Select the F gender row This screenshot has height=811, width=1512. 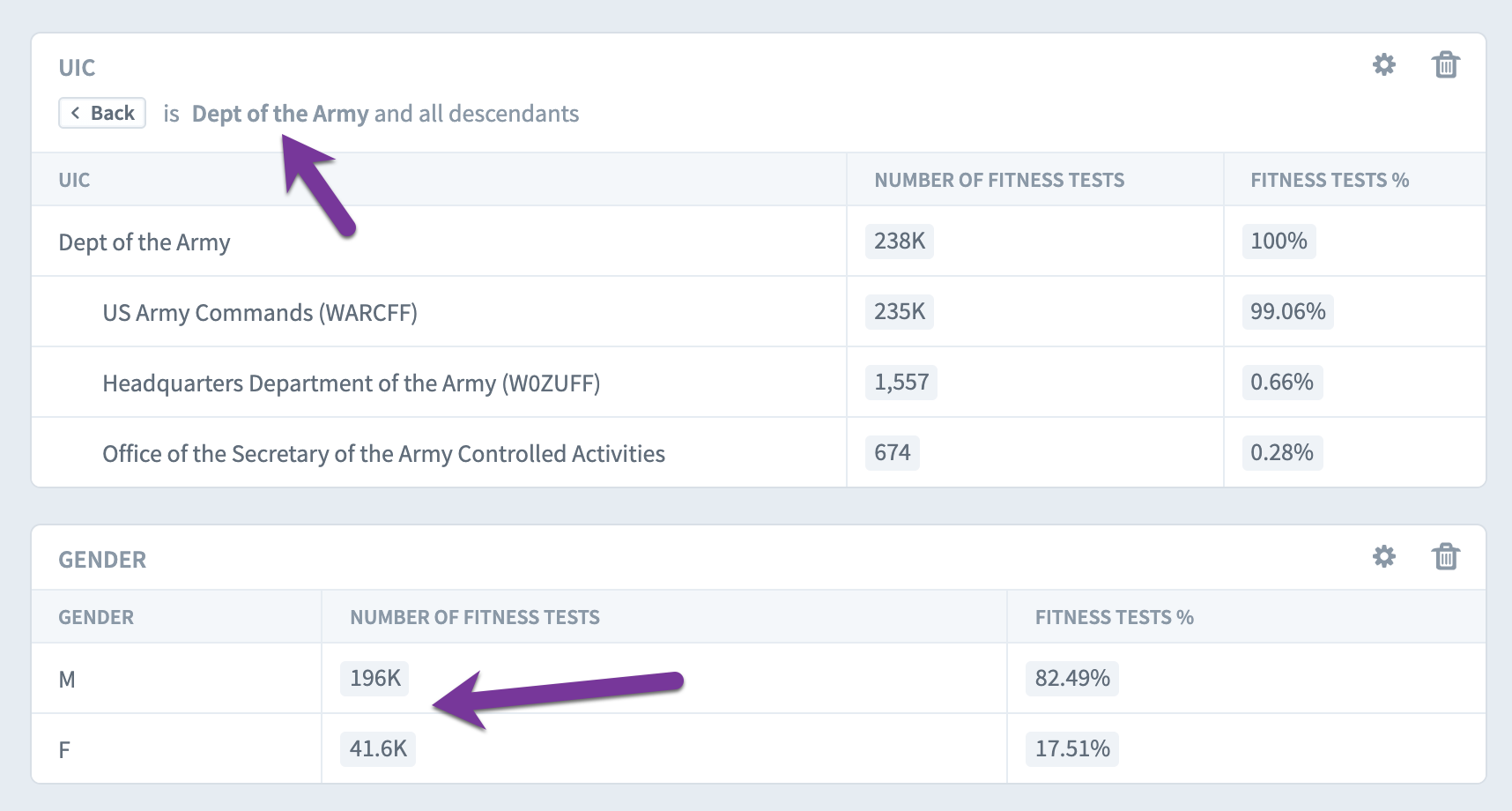pos(759,748)
